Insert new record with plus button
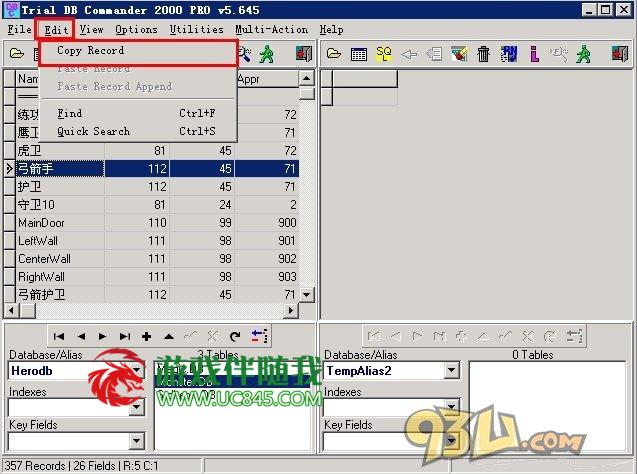The image size is (637, 474). [147, 336]
